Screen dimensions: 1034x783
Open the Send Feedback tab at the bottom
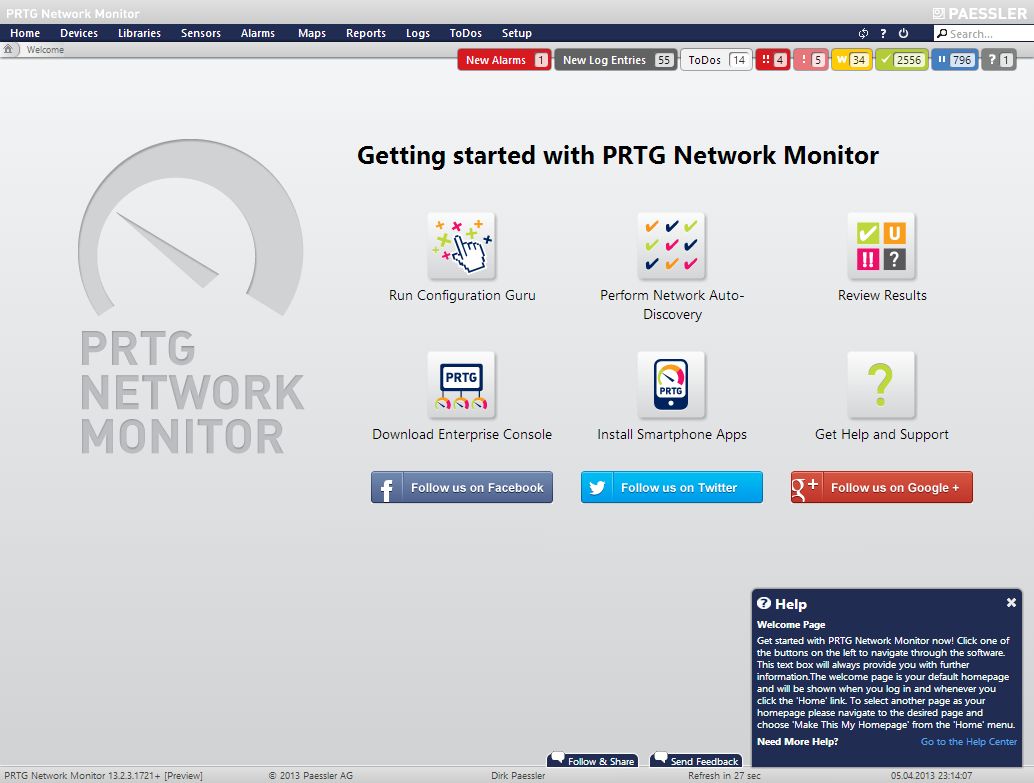(x=696, y=761)
